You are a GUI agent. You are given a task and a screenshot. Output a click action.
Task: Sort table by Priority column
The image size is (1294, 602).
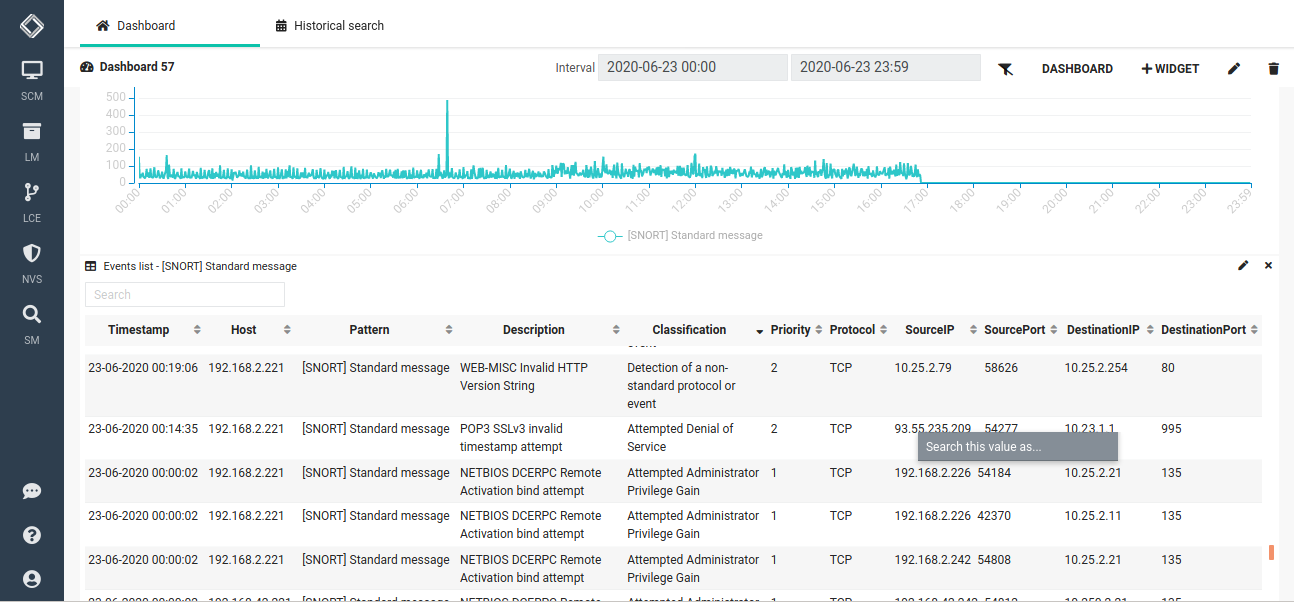(819, 330)
